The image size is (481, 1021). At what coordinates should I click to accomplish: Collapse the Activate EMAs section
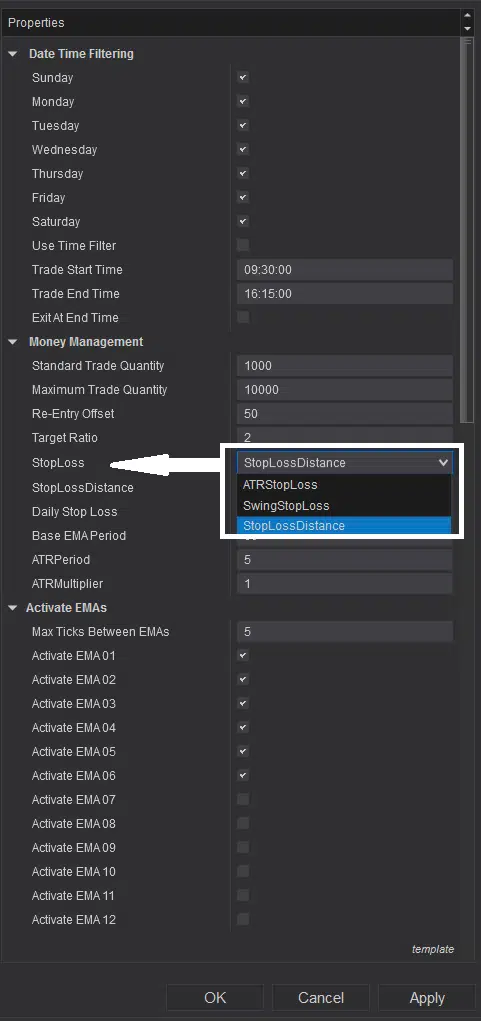(x=13, y=608)
